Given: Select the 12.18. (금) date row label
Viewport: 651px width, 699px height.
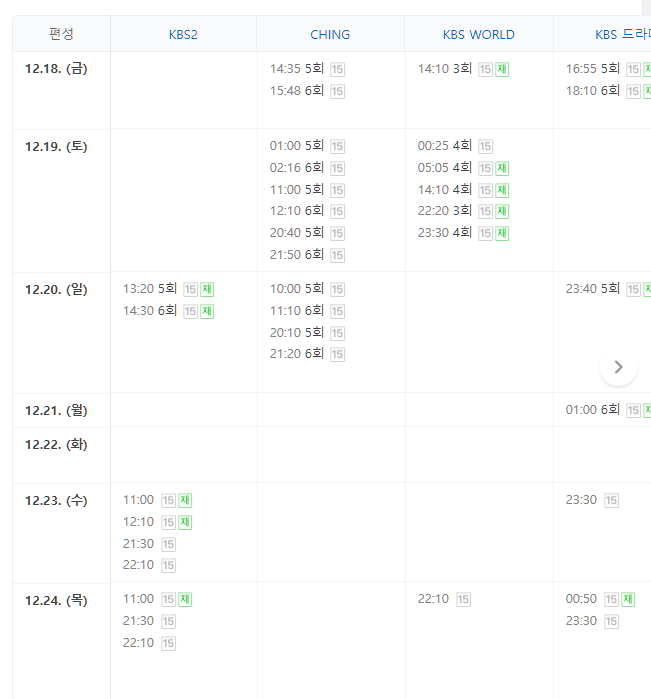Looking at the screenshot, I should pos(56,69).
